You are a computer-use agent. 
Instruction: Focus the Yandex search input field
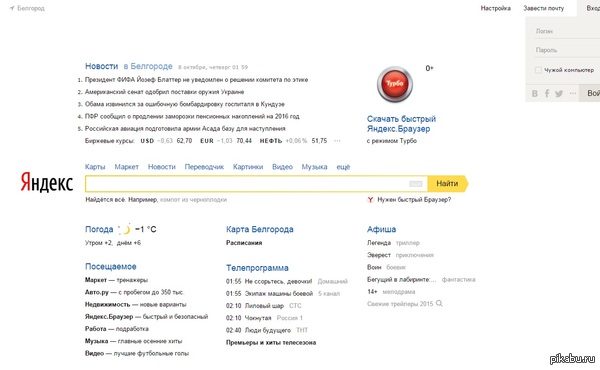click(247, 184)
